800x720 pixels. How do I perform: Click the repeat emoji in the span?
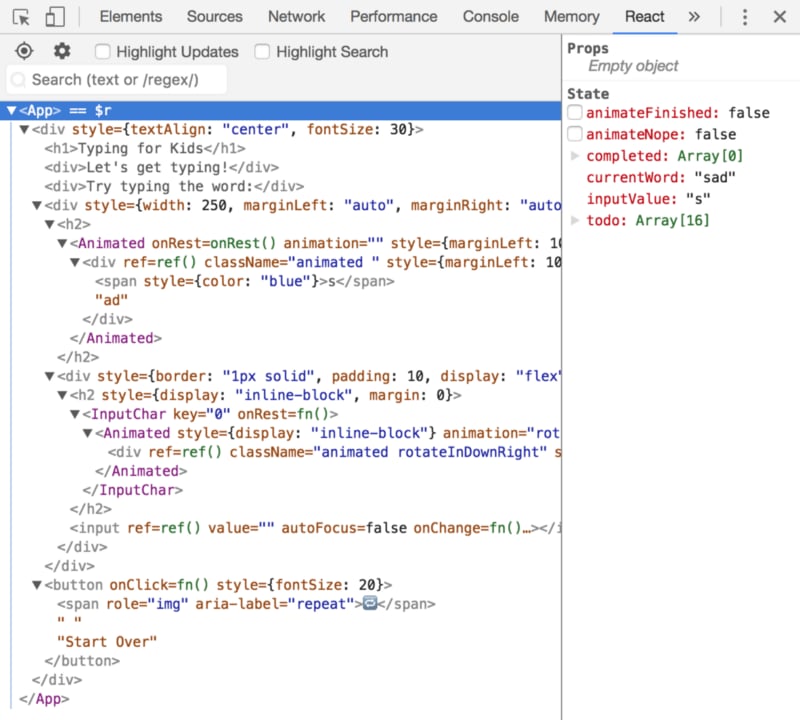pos(370,603)
